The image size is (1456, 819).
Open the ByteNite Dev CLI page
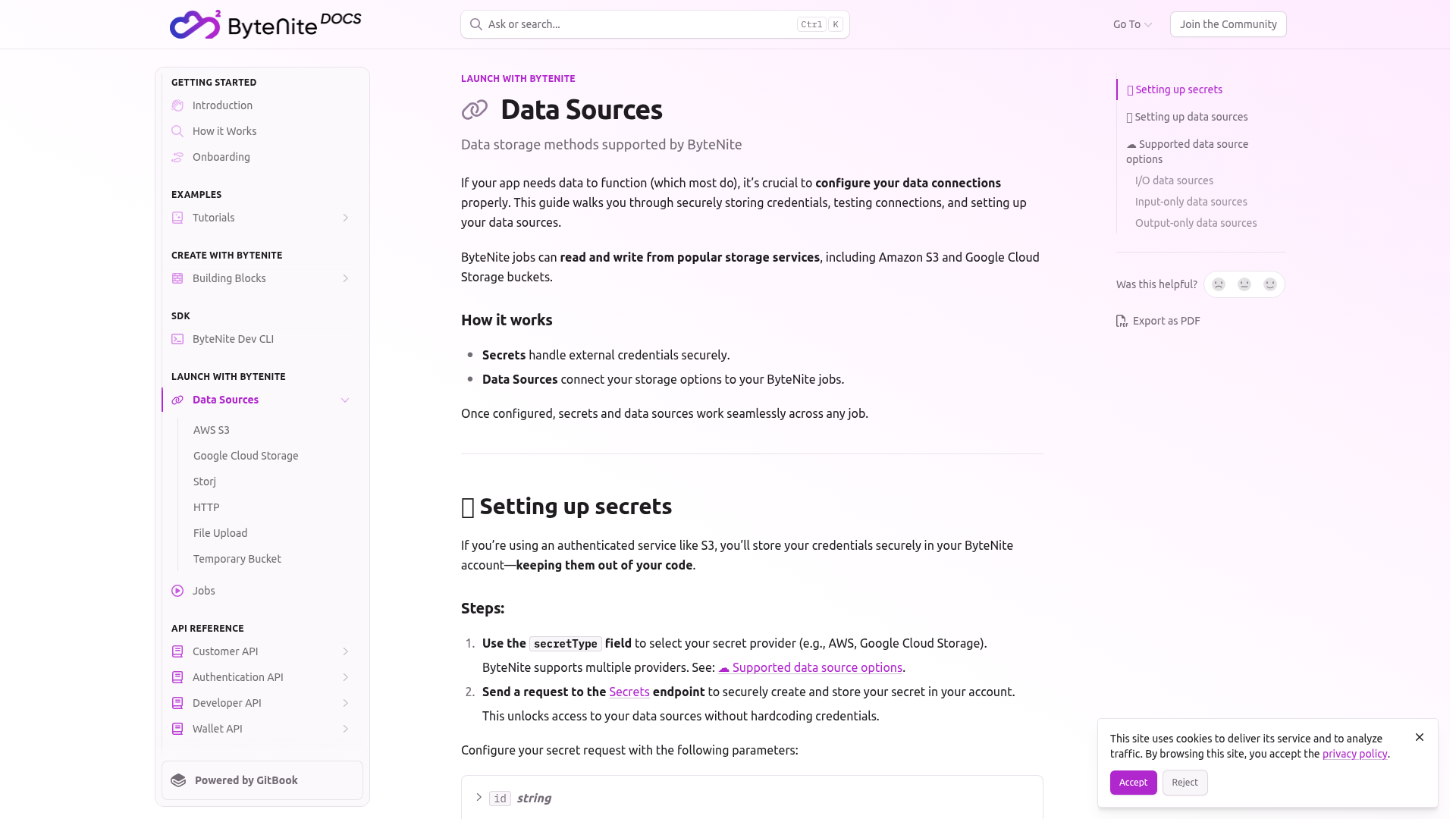click(233, 339)
